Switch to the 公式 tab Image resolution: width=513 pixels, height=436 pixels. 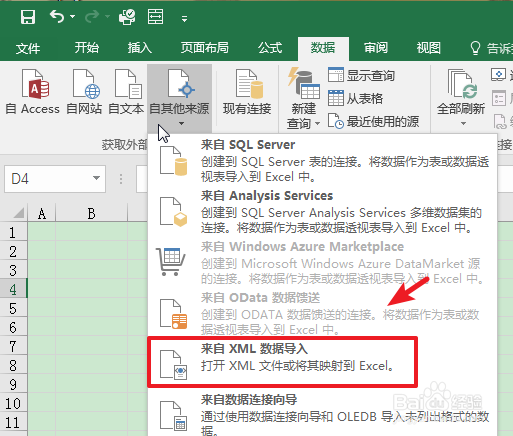(x=270, y=48)
